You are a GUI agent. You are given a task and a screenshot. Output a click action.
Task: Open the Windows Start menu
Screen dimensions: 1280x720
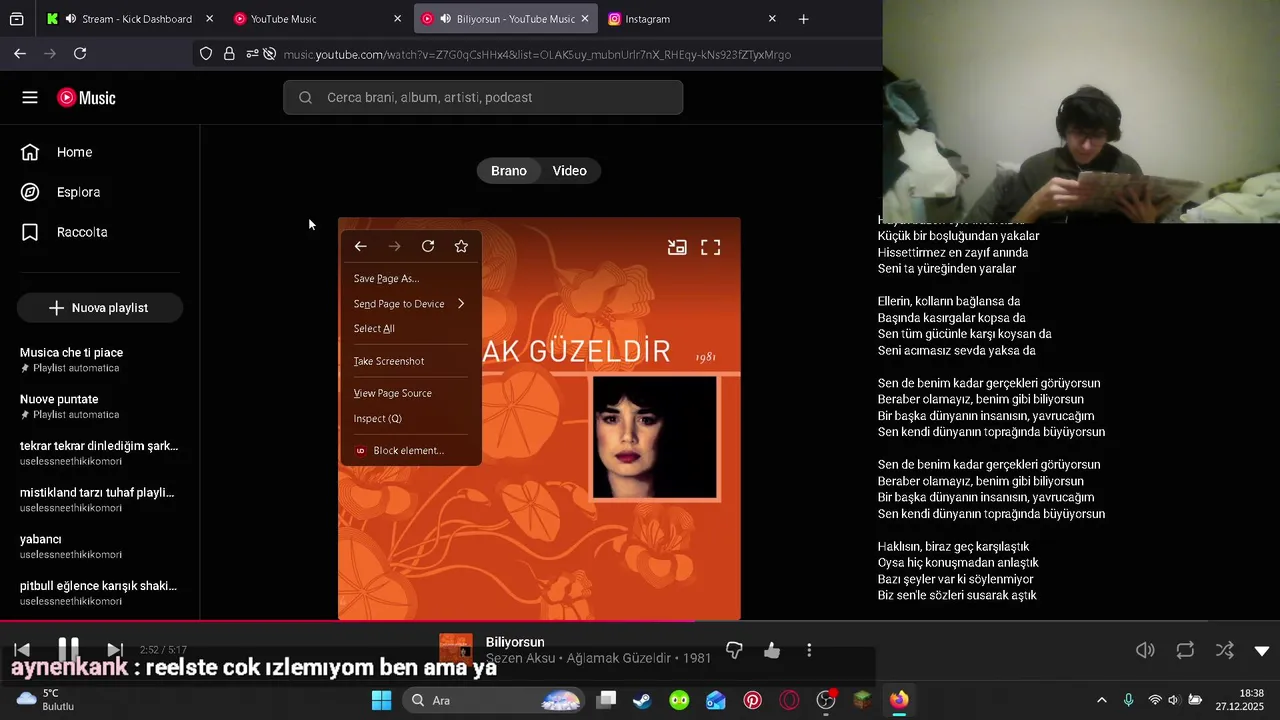pos(381,700)
